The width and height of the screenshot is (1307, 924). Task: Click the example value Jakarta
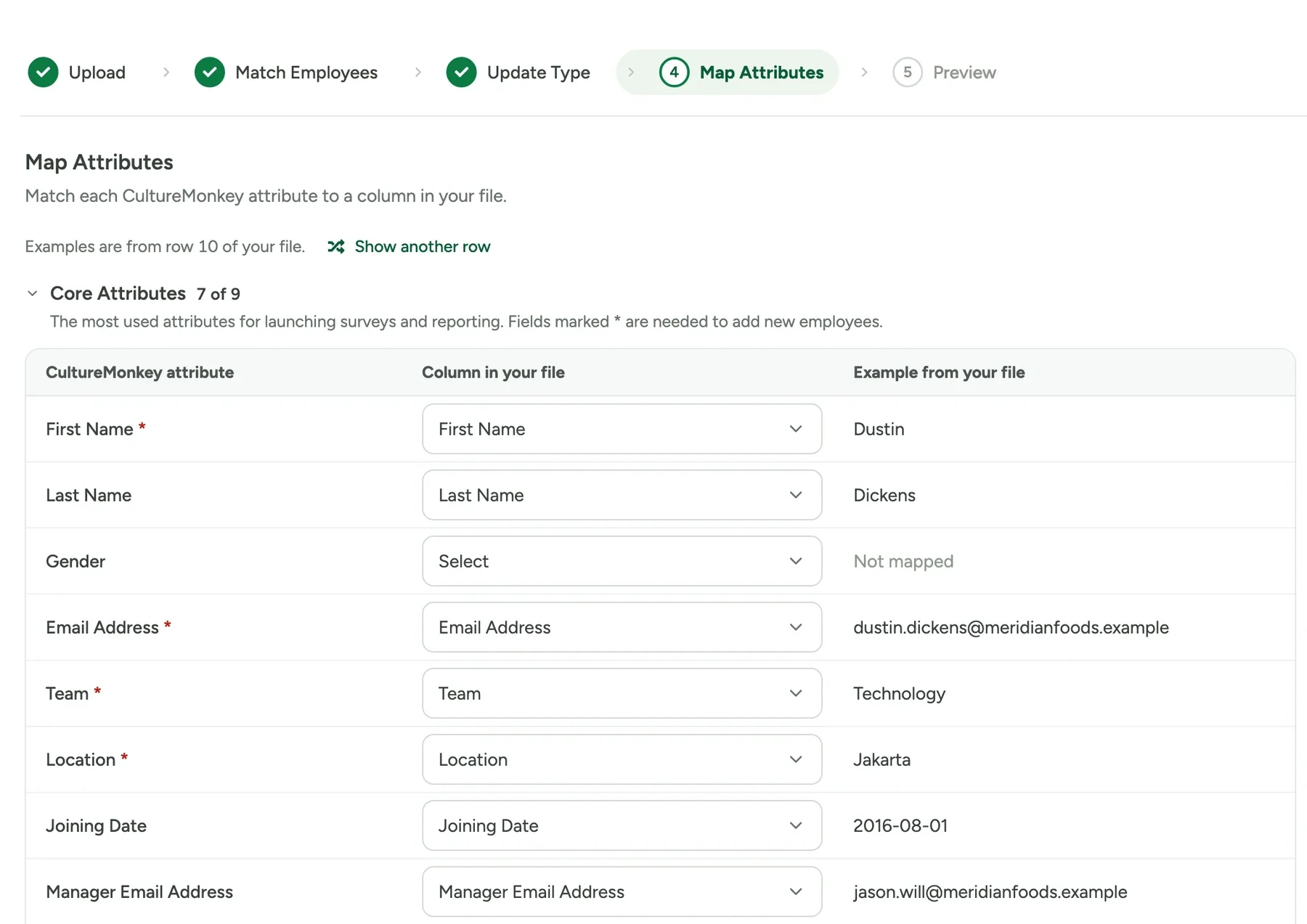point(881,759)
